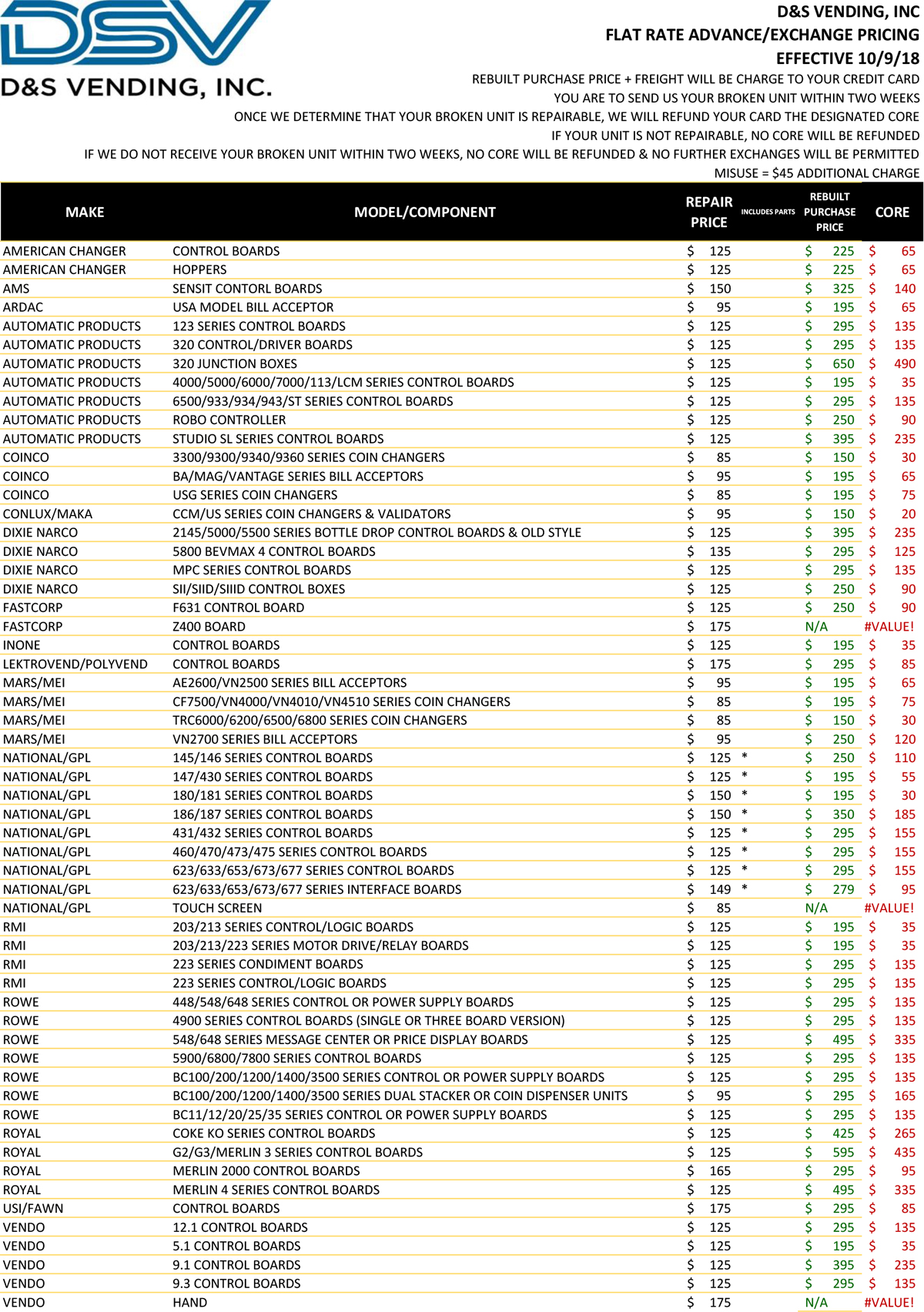Click '9.1 CONTROL BOARDS' Vendo cell

click(236, 1265)
